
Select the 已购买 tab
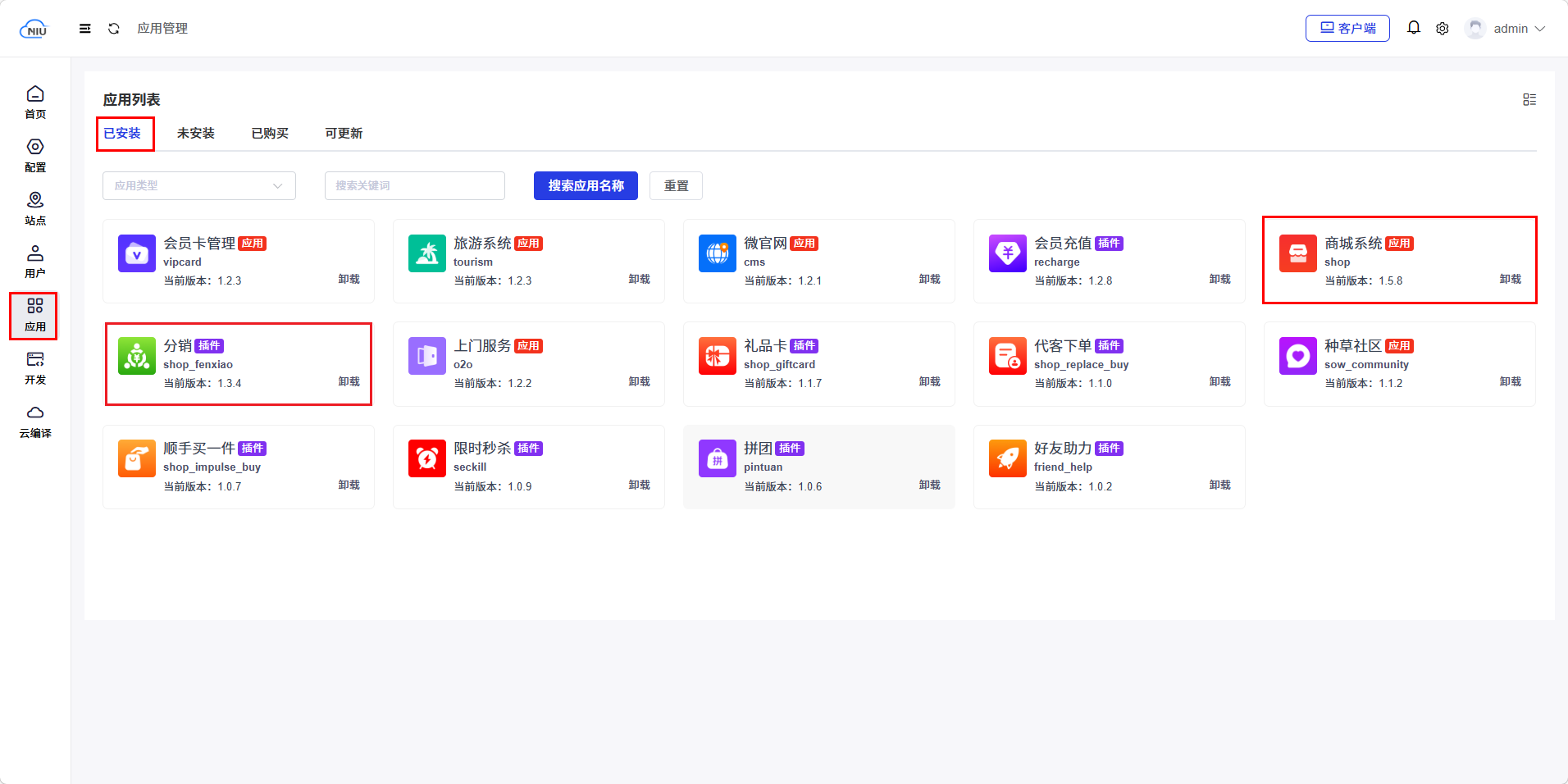point(269,134)
